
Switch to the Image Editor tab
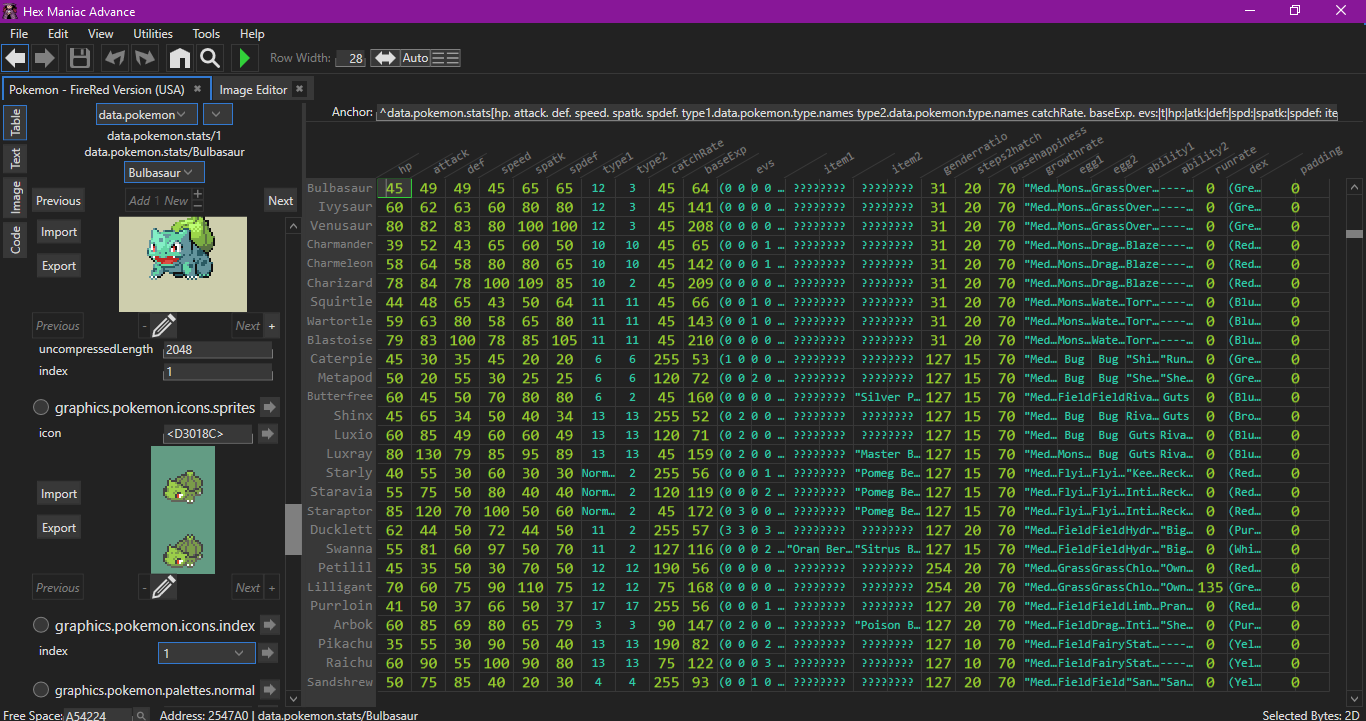(253, 89)
